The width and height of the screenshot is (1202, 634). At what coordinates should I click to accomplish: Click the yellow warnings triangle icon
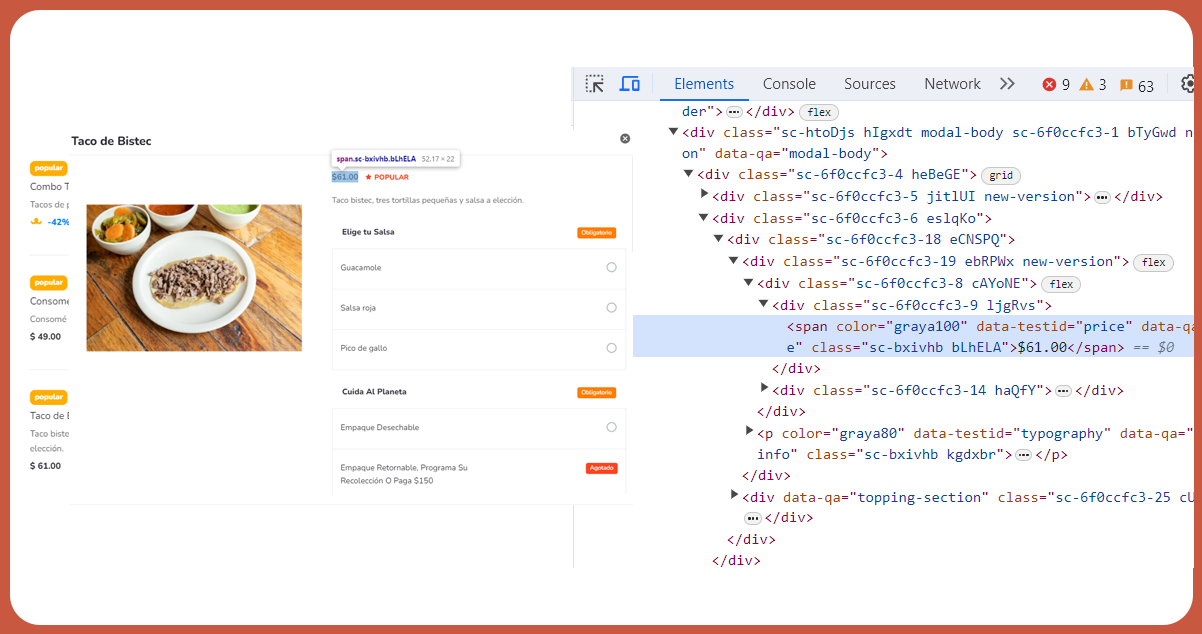1086,84
